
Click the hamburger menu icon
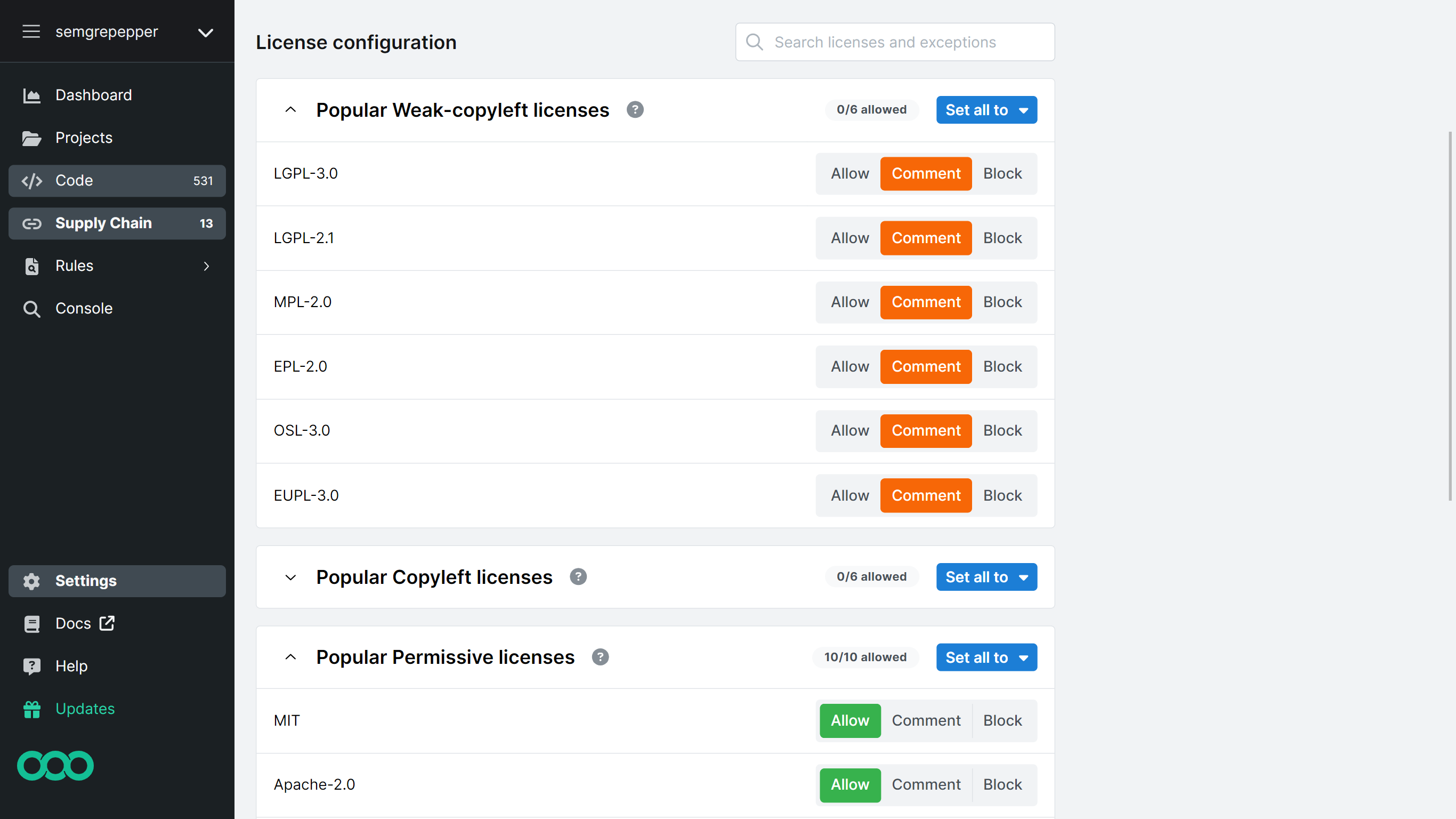(31, 31)
